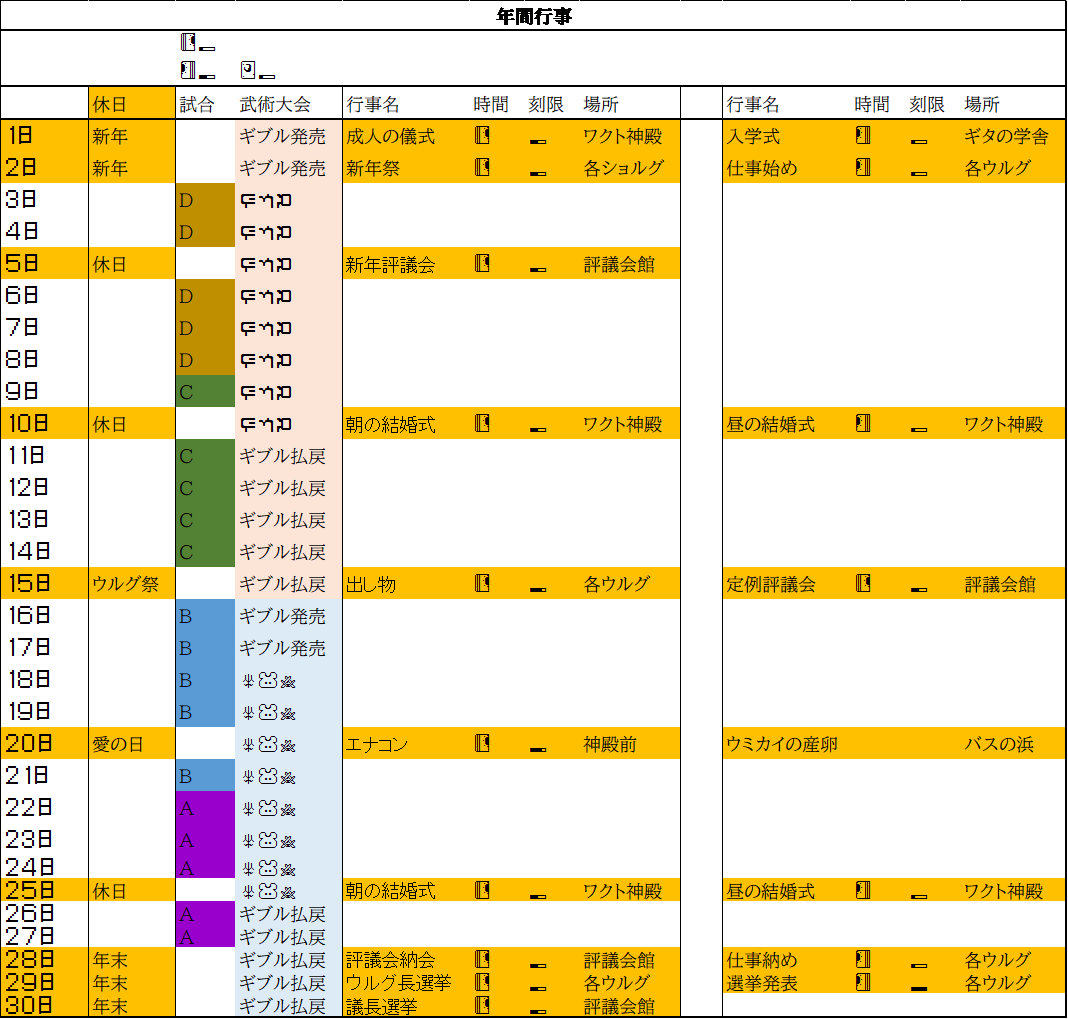
Task: Select the 20日 date cell
Action: 44,743
